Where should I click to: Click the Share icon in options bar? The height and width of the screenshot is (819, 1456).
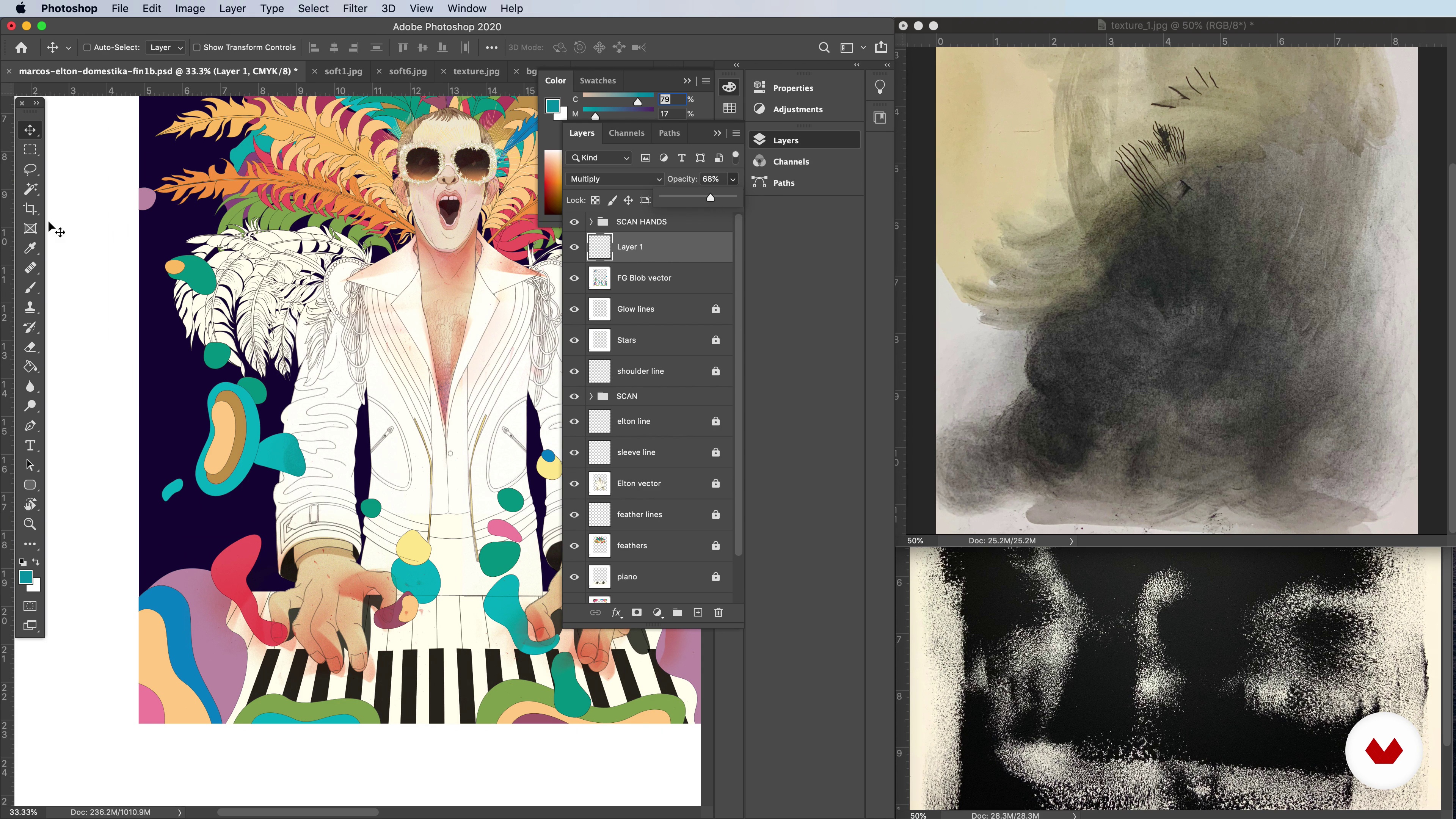881,47
